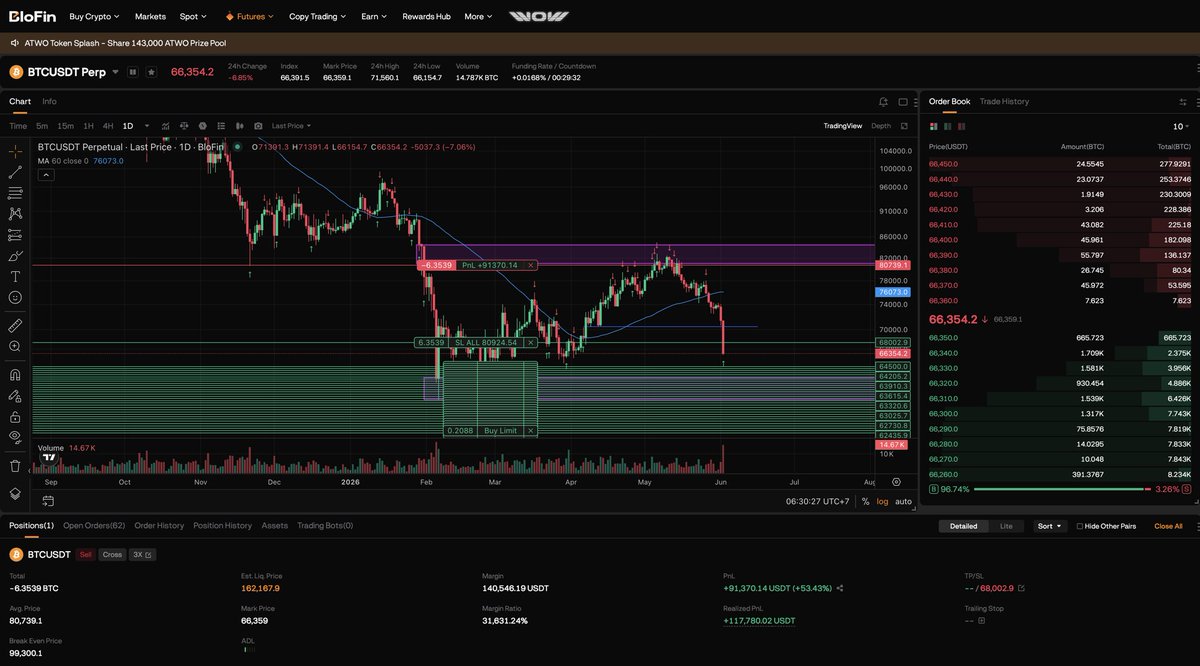Open the order book settings sliders icon
The height and width of the screenshot is (666, 1200).
pos(1184,101)
